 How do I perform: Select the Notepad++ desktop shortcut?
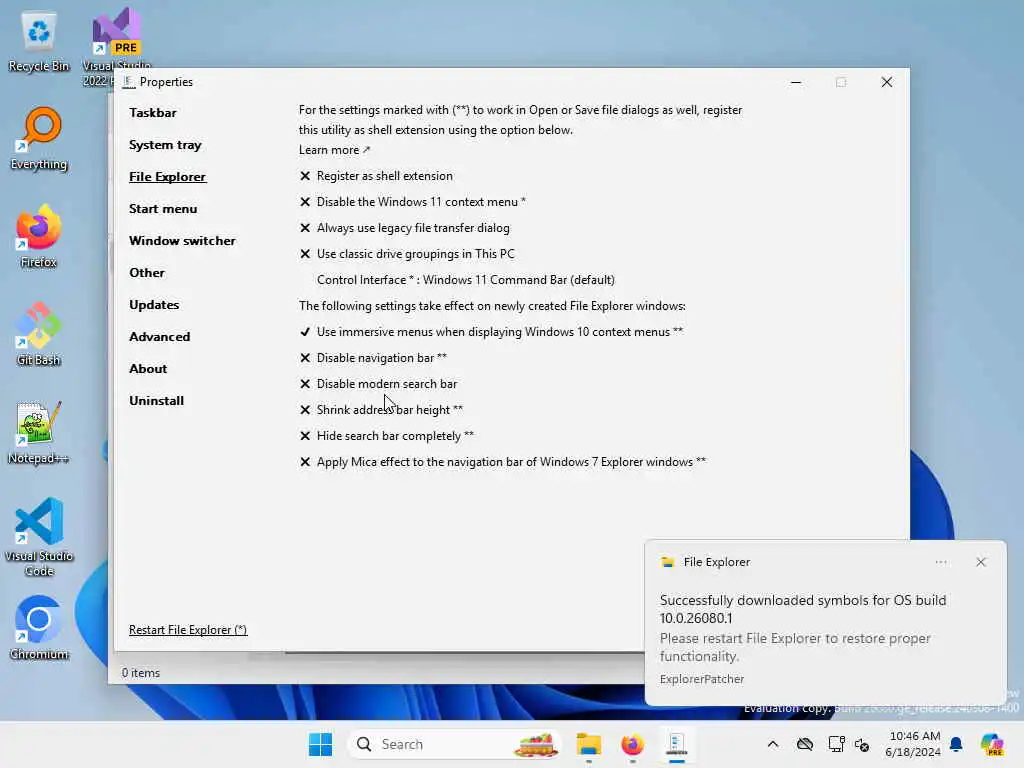click(x=39, y=432)
